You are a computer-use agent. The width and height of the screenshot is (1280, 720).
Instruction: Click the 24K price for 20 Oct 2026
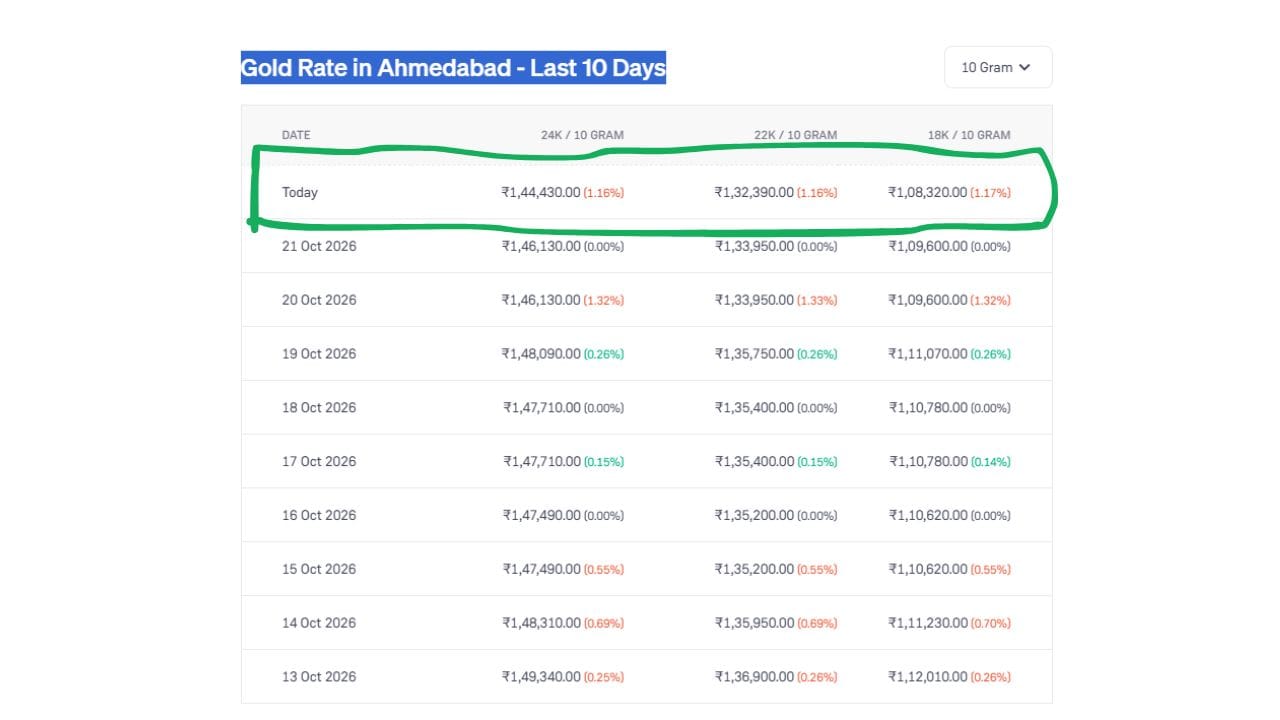click(x=541, y=300)
